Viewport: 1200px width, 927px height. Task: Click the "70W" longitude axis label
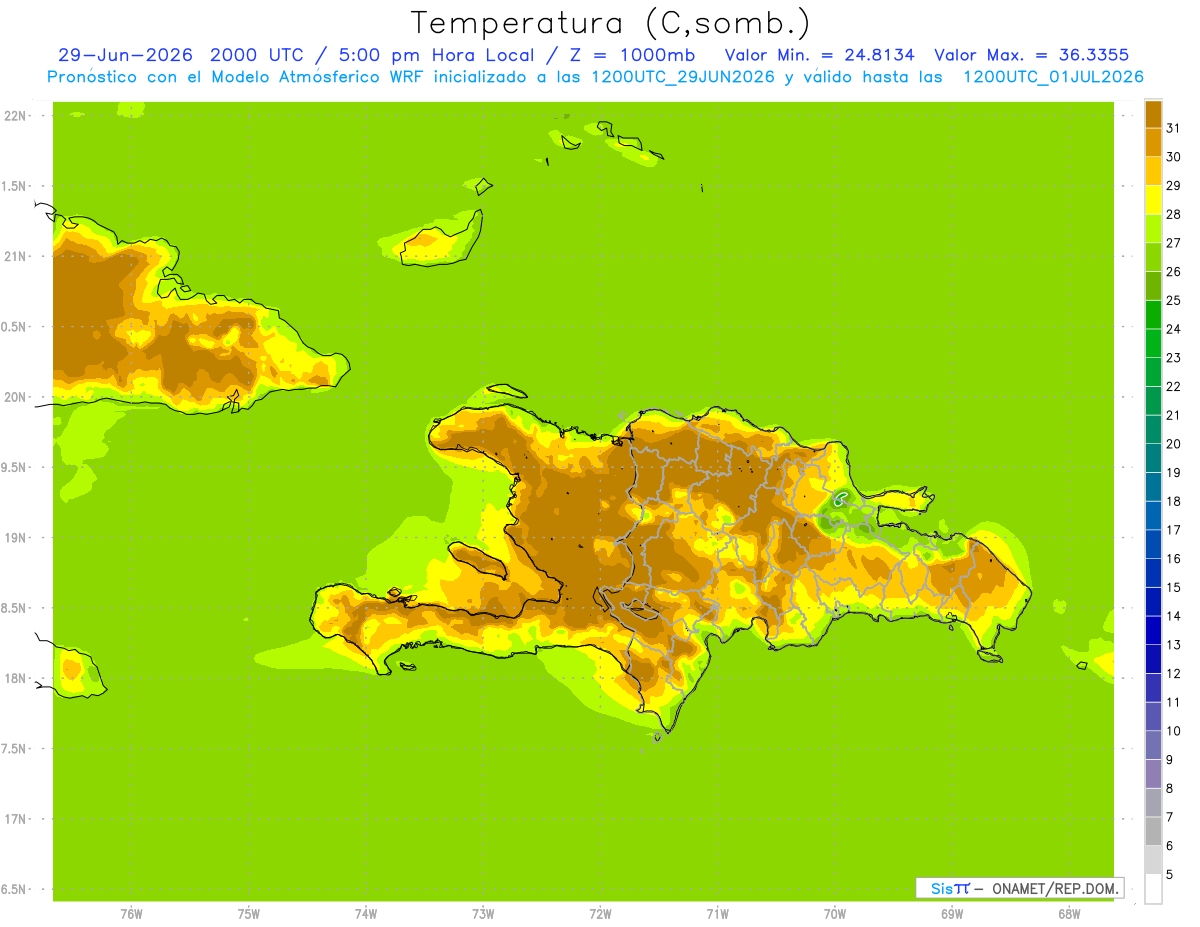point(835,914)
